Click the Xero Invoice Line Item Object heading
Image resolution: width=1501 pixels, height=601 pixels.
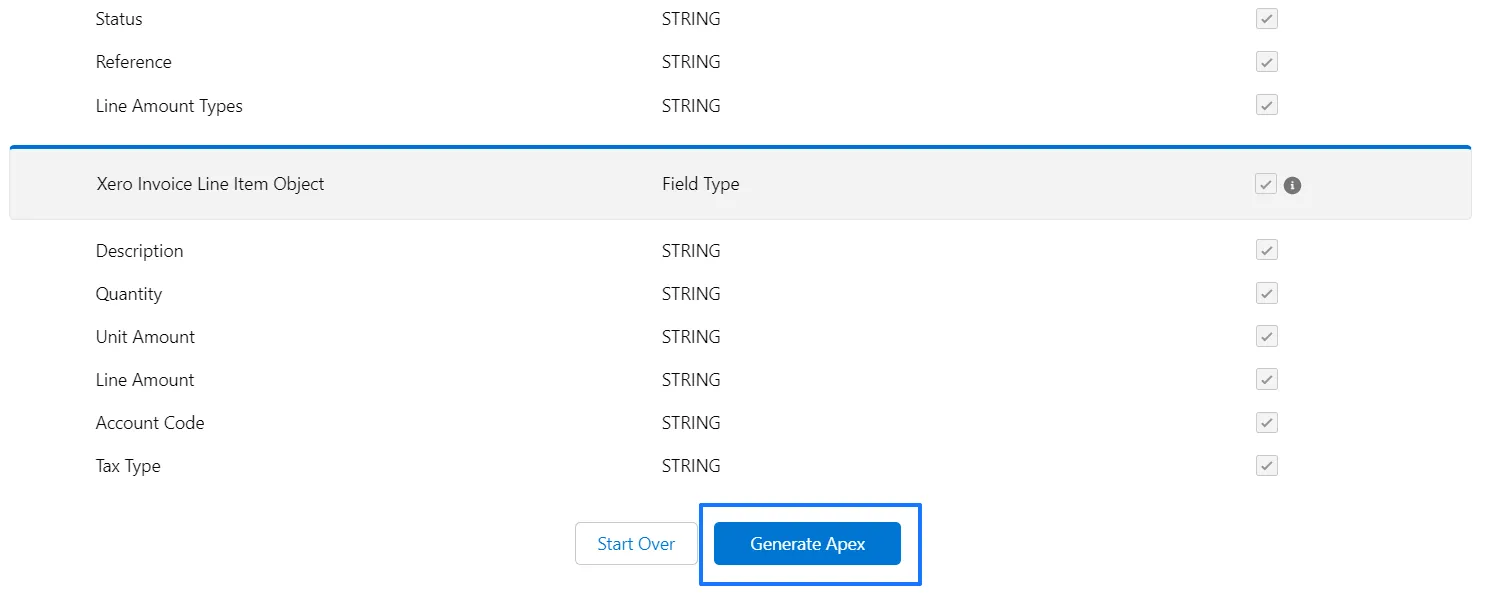point(210,184)
